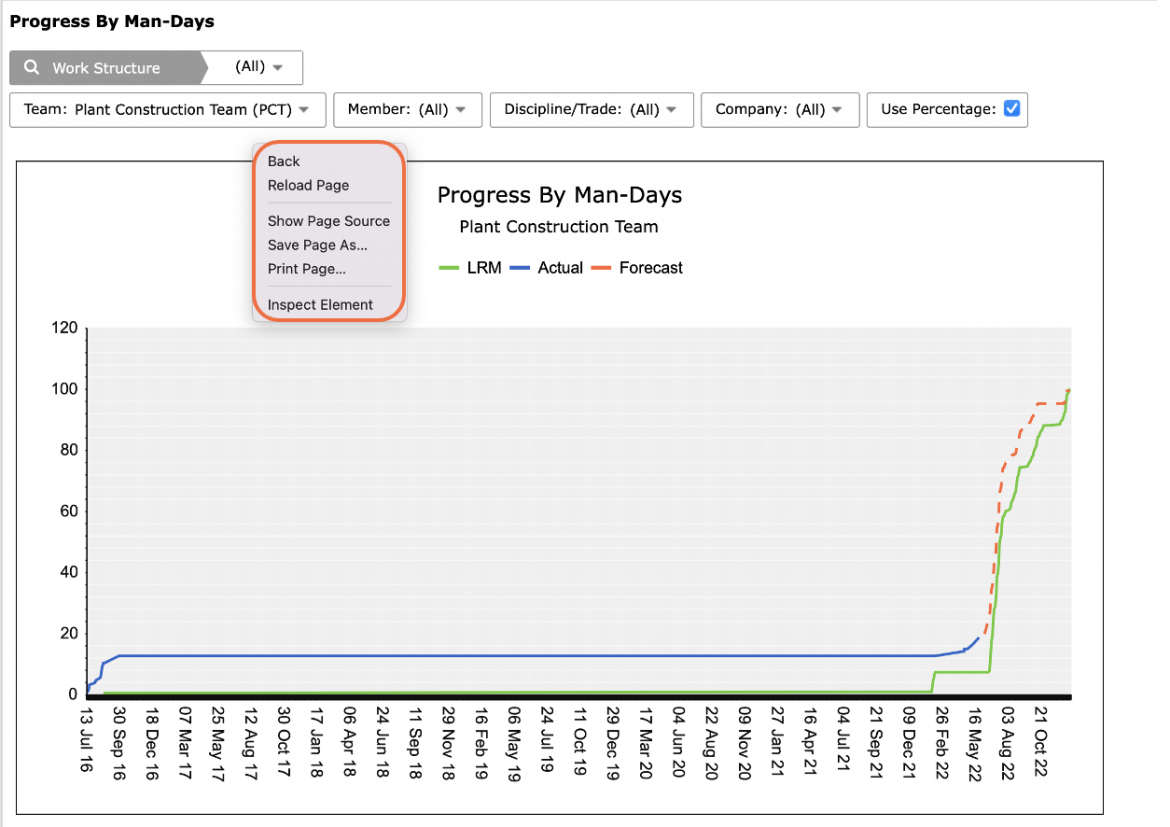Select Reload Page in context menu

pos(308,185)
